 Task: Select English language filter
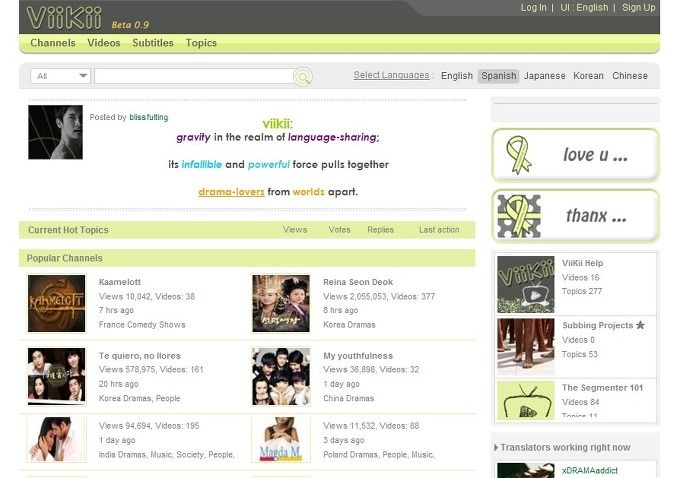point(456,76)
